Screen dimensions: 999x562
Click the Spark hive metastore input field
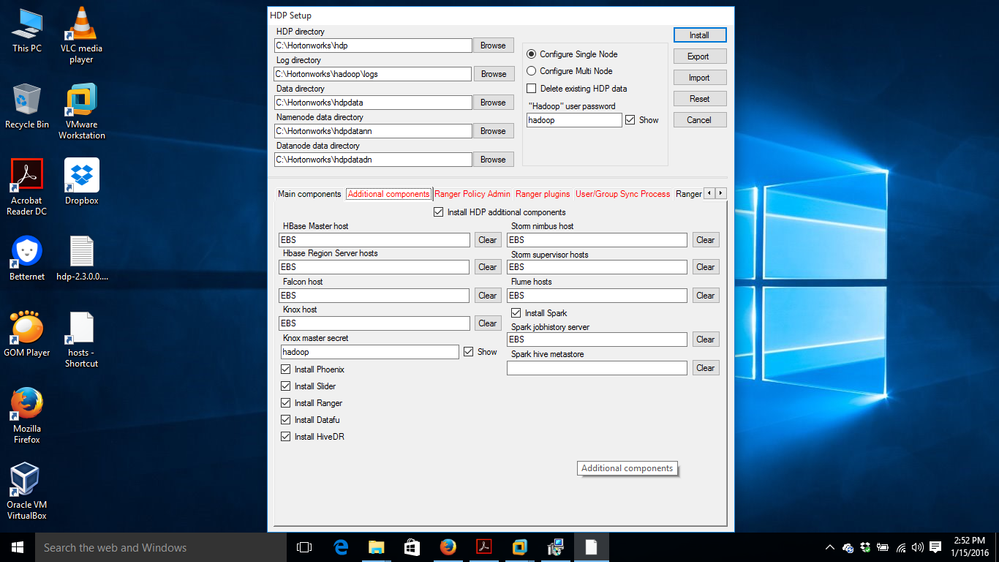[x=597, y=368]
